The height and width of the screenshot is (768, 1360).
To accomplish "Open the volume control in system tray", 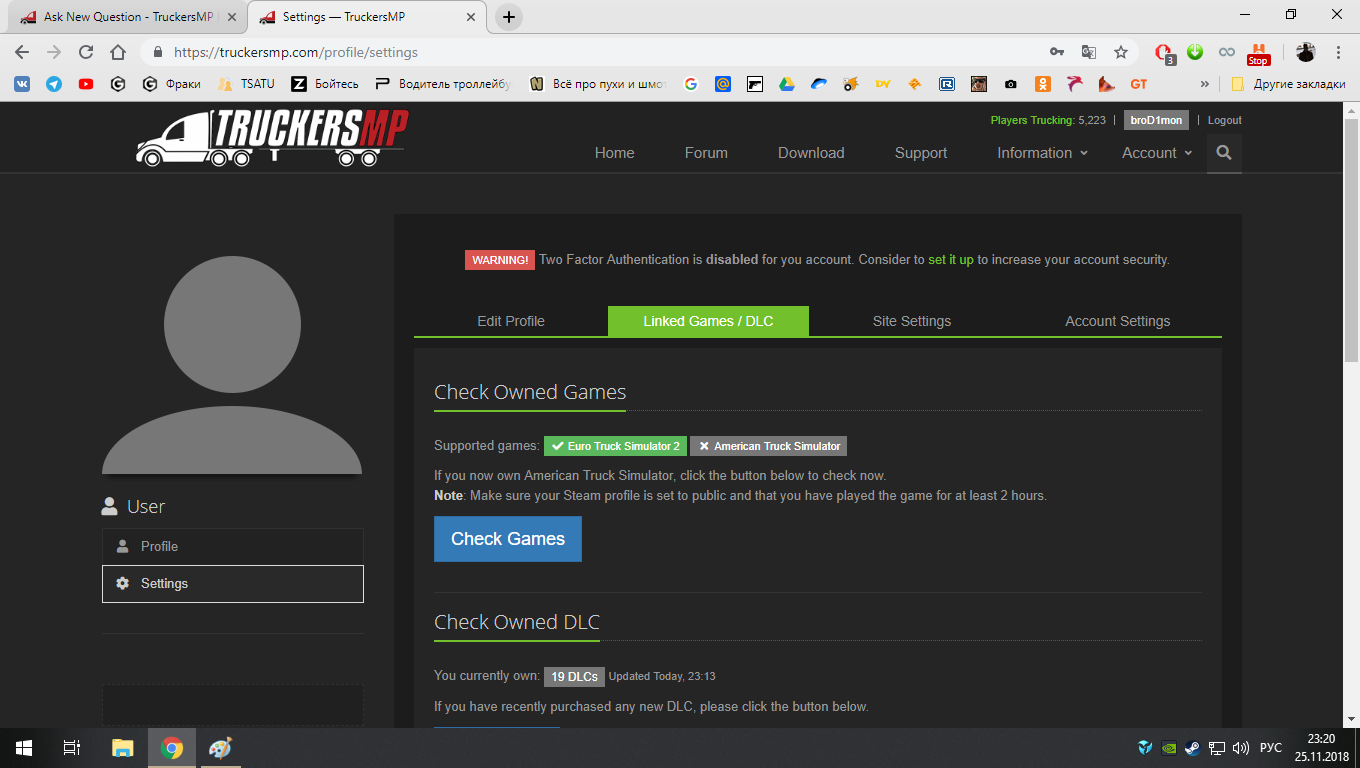I will (x=1241, y=747).
